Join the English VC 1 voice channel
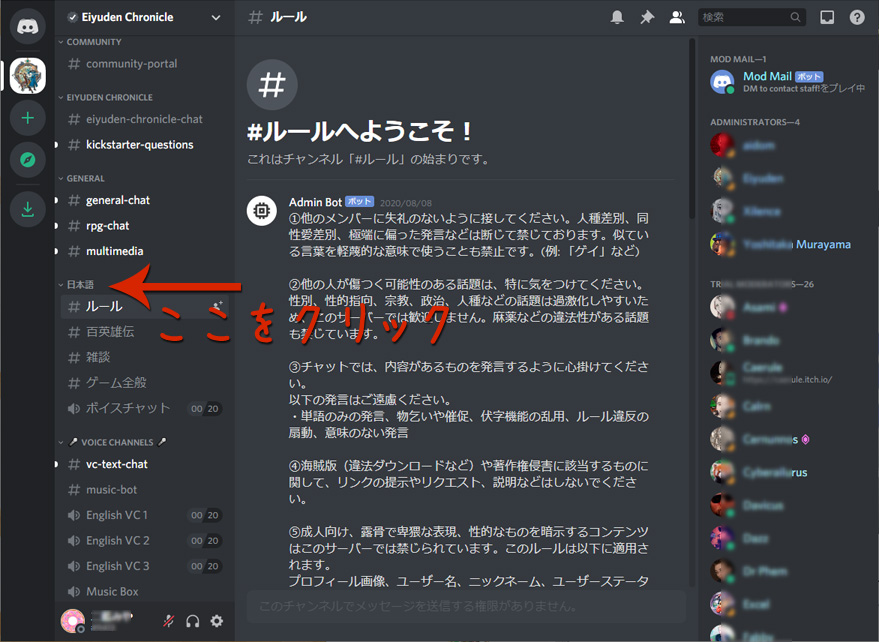The image size is (879, 642). [145, 515]
